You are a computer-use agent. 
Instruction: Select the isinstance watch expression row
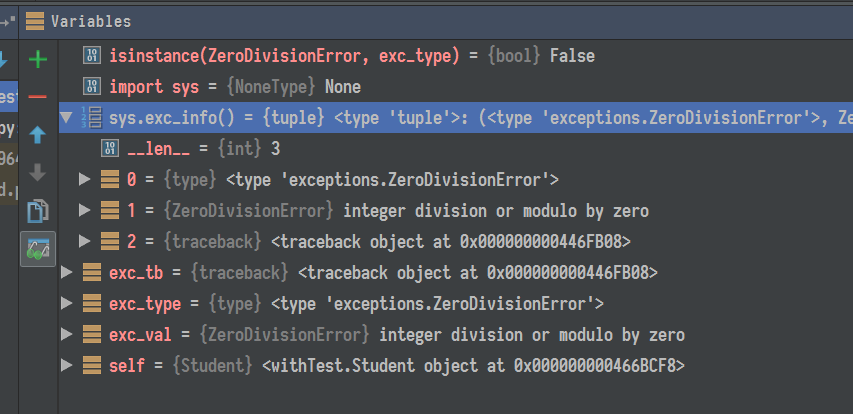[x=300, y=57]
